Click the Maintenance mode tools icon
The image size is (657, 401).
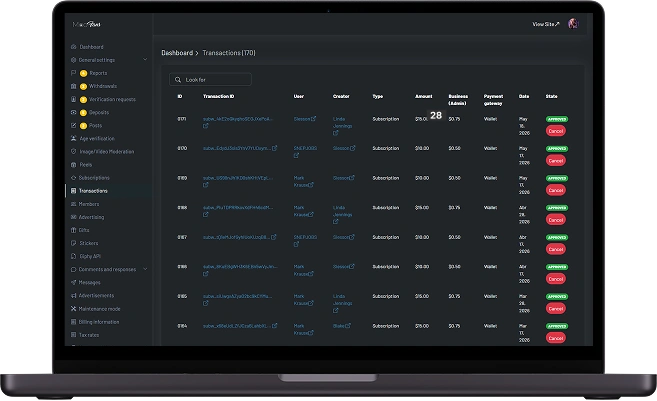74,309
